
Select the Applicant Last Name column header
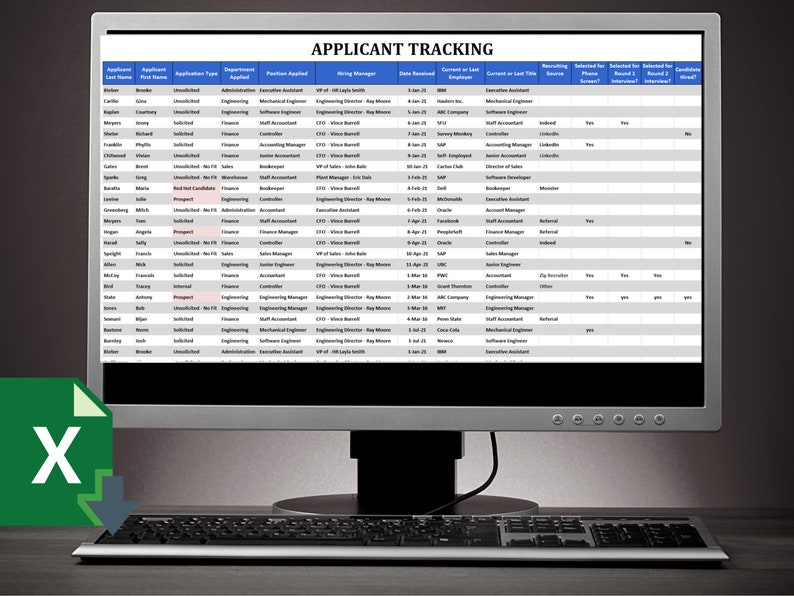coord(119,73)
